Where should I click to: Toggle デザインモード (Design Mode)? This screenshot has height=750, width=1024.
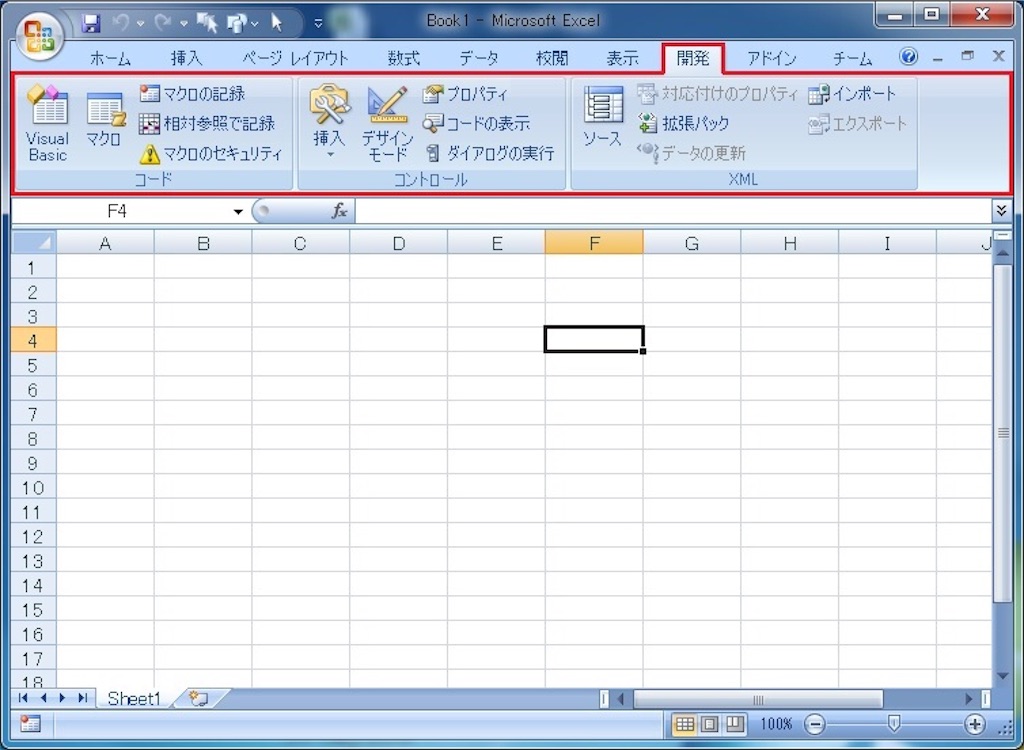pos(387,124)
